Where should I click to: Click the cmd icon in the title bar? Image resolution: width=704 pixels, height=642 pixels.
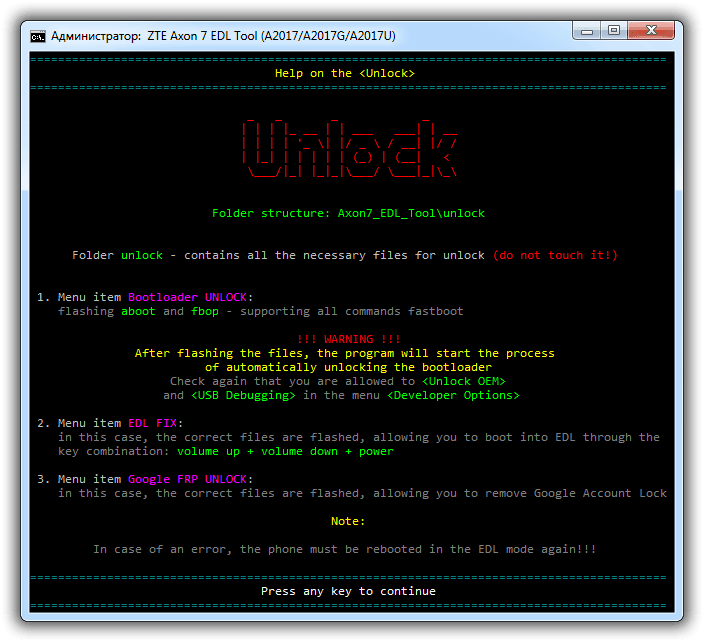tap(38, 36)
